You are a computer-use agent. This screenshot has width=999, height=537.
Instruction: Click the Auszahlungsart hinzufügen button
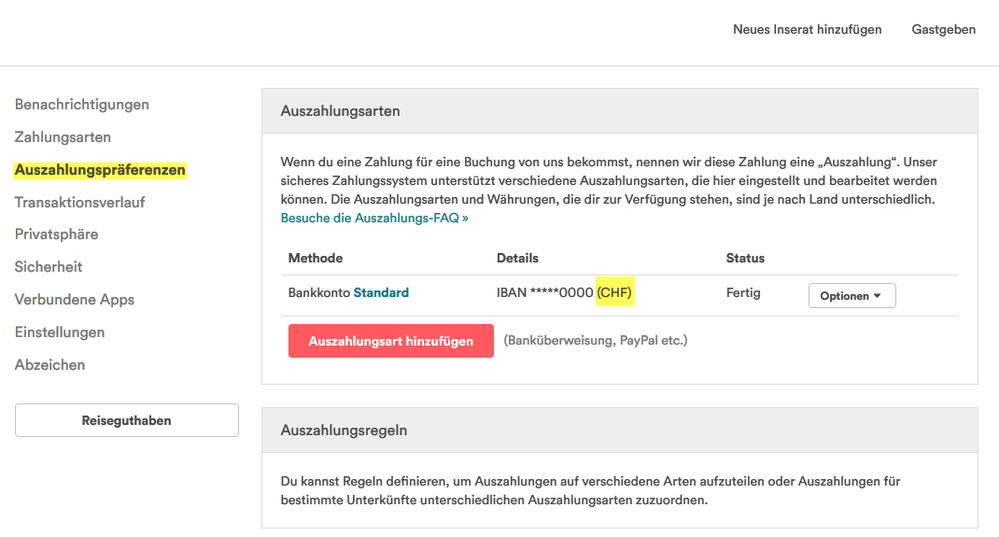391,341
